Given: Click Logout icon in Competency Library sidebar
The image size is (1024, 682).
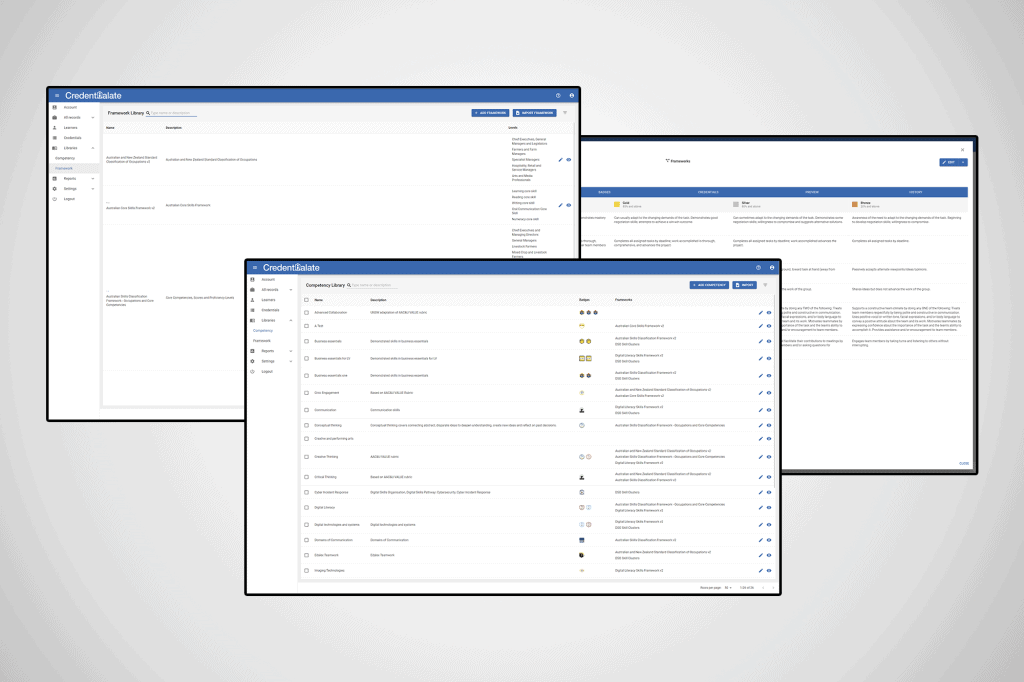Looking at the screenshot, I should pos(253,372).
